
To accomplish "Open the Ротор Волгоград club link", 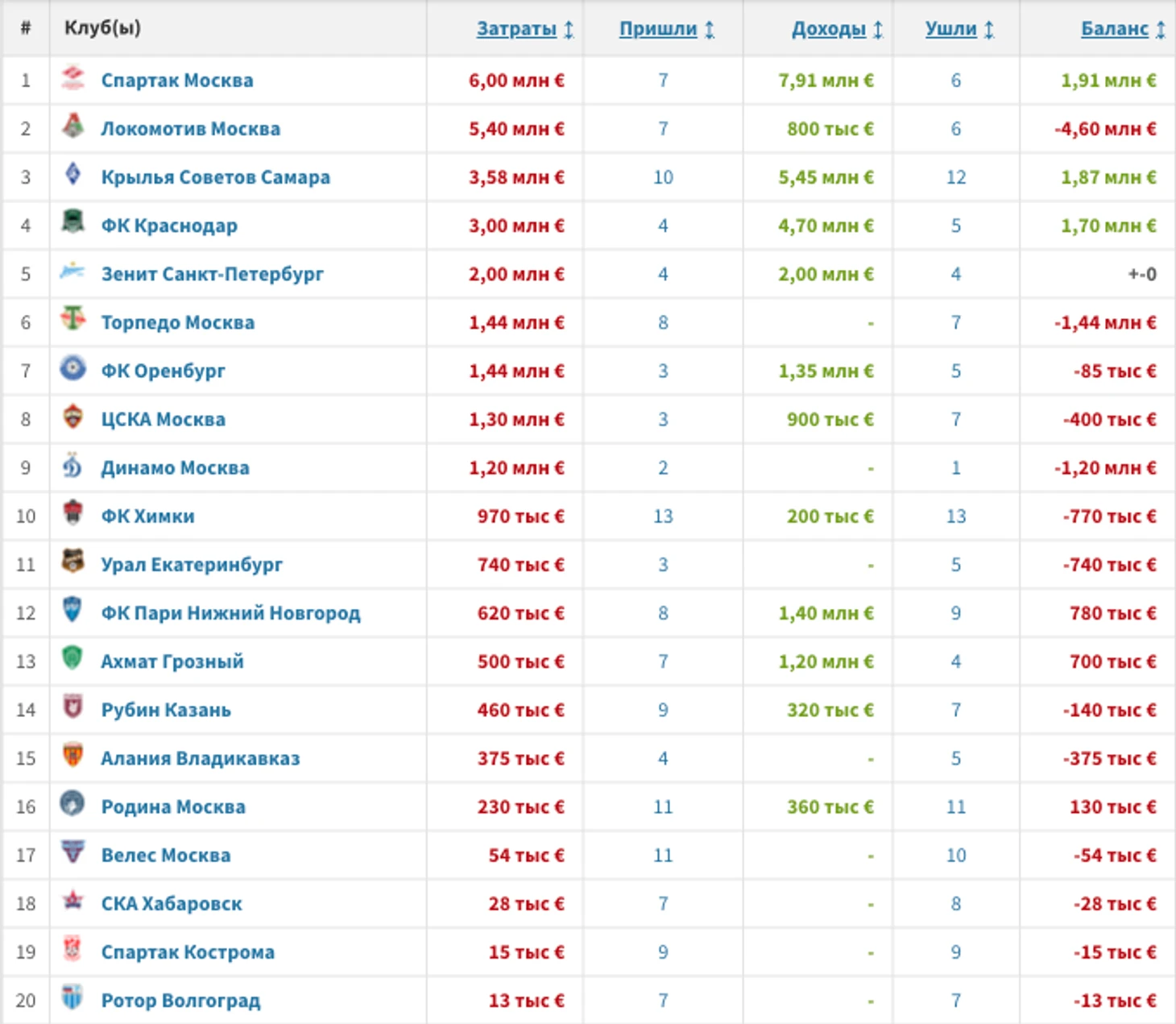I will pos(181,1001).
